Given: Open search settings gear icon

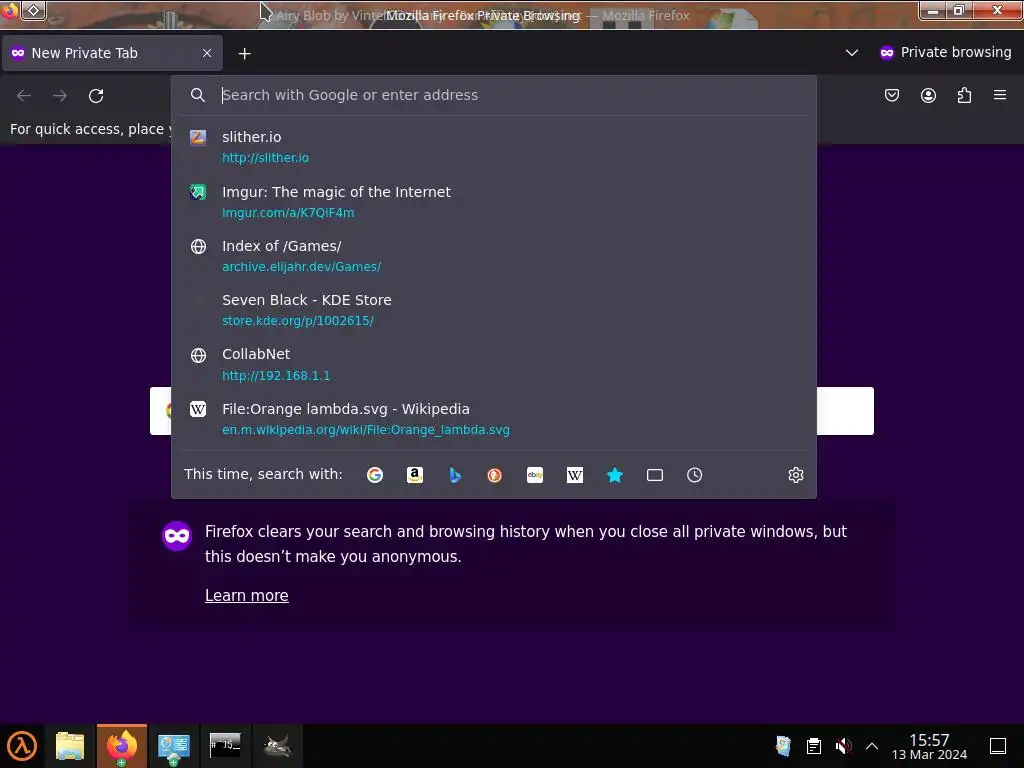Looking at the screenshot, I should click(x=795, y=475).
